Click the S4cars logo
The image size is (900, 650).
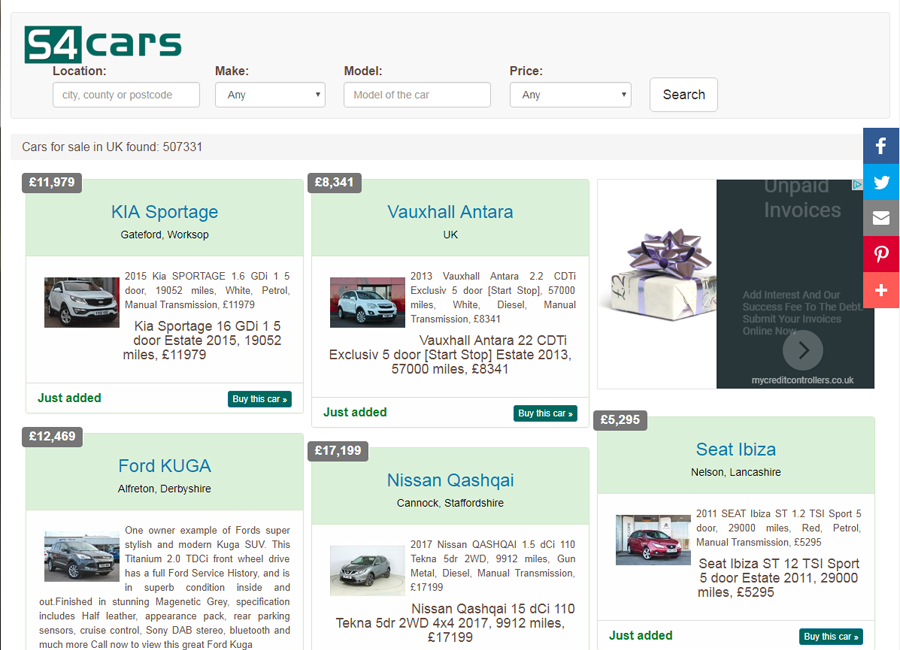[103, 44]
